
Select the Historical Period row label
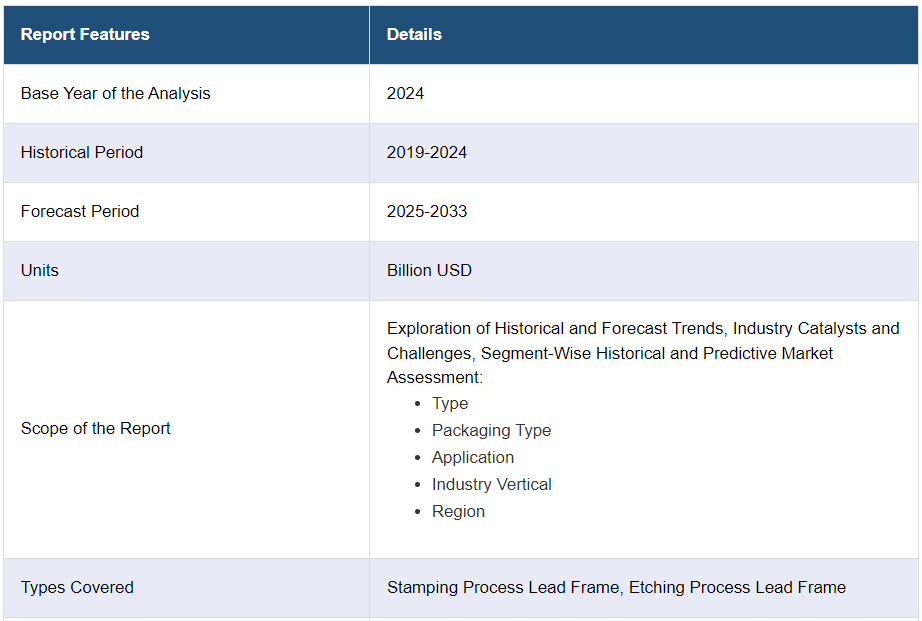click(x=82, y=152)
